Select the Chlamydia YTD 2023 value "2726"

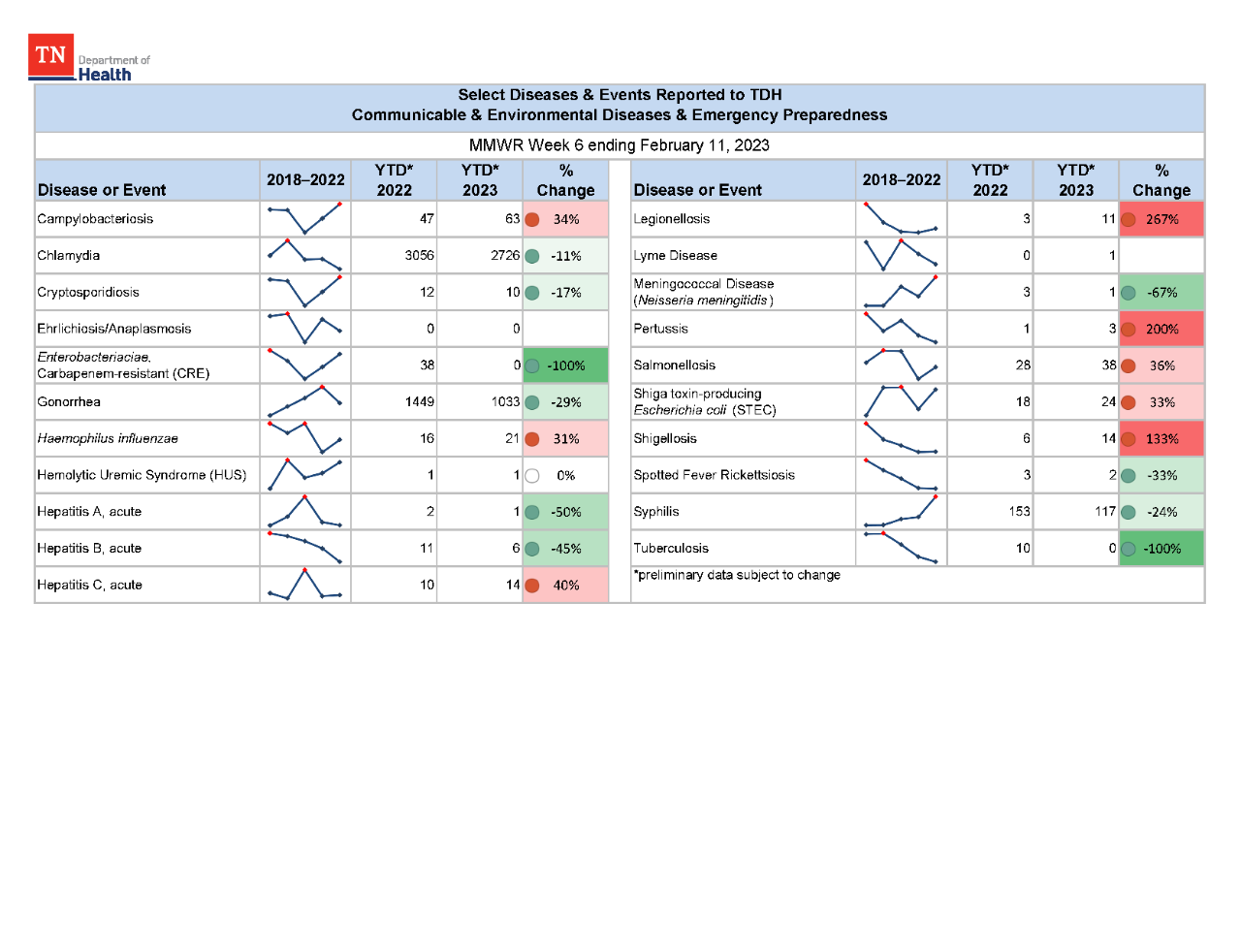(x=505, y=256)
